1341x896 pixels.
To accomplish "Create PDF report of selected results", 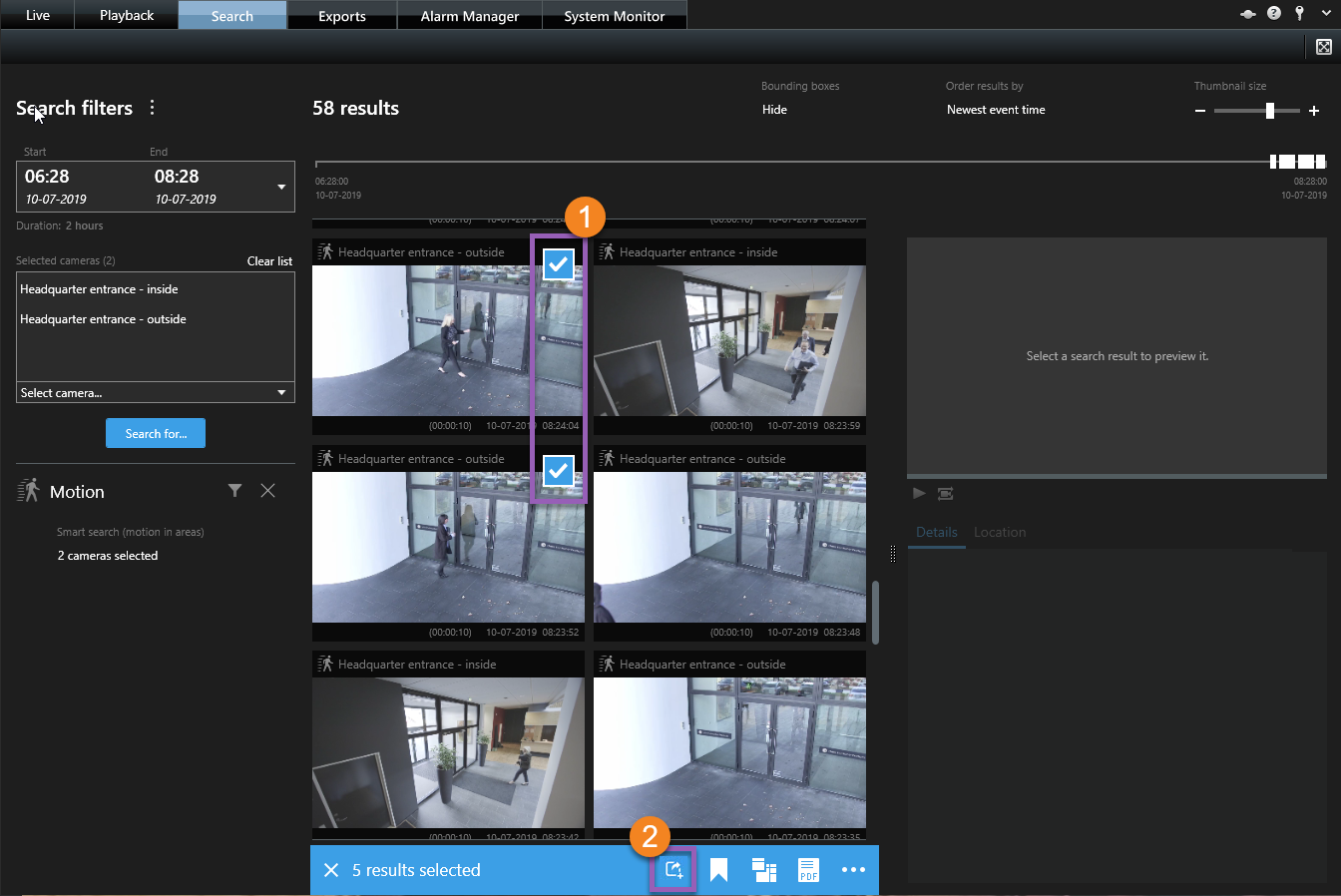I will coord(808,871).
